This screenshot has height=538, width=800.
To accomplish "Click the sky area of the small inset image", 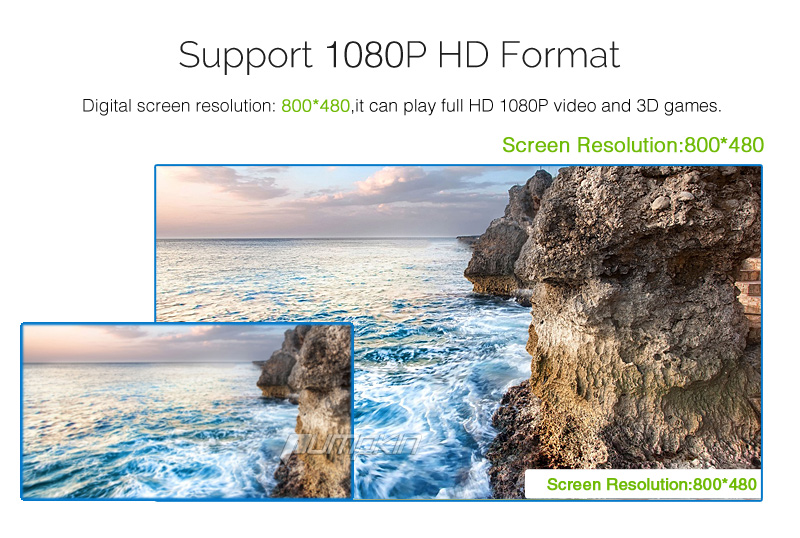I will click(x=148, y=343).
